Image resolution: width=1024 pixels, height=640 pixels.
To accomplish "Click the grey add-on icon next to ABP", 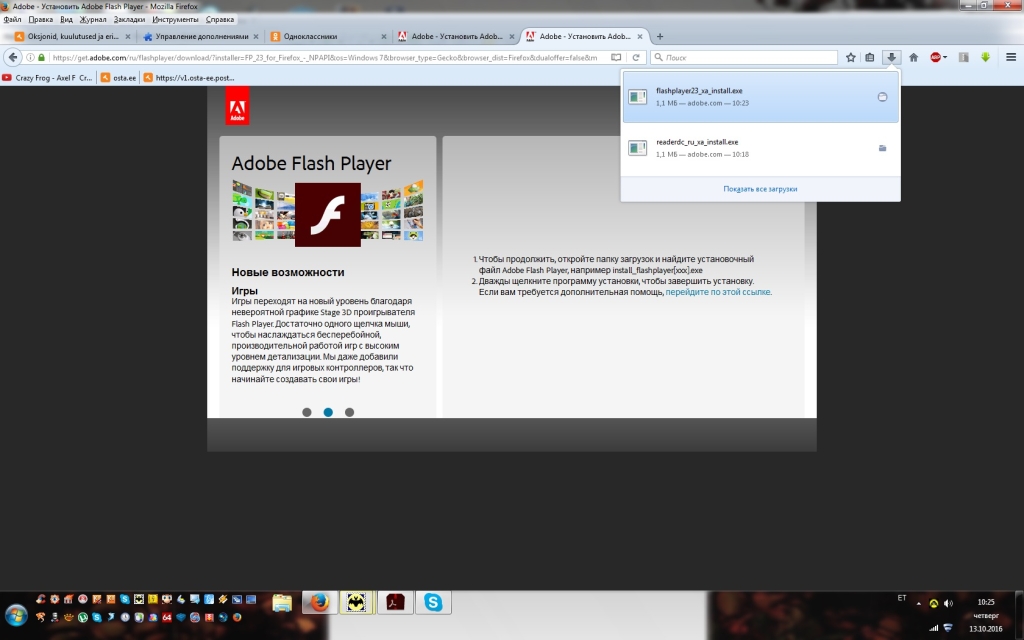I will pyautogui.click(x=963, y=57).
